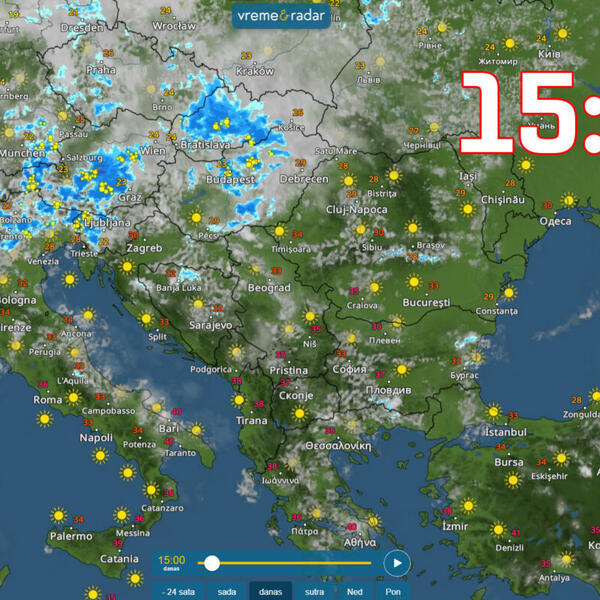Click the timeline slider handle
The image size is (600, 600).
[212, 563]
